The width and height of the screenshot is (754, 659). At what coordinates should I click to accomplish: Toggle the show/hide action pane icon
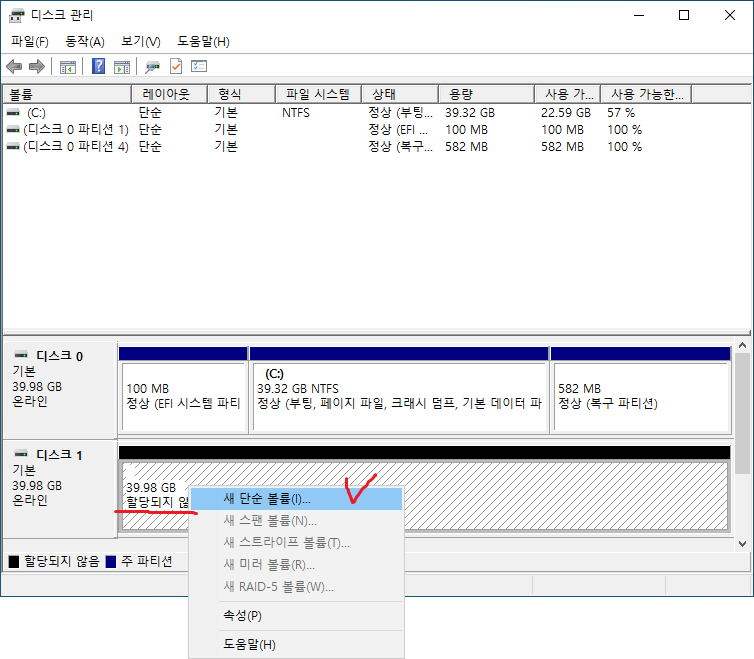[x=122, y=67]
